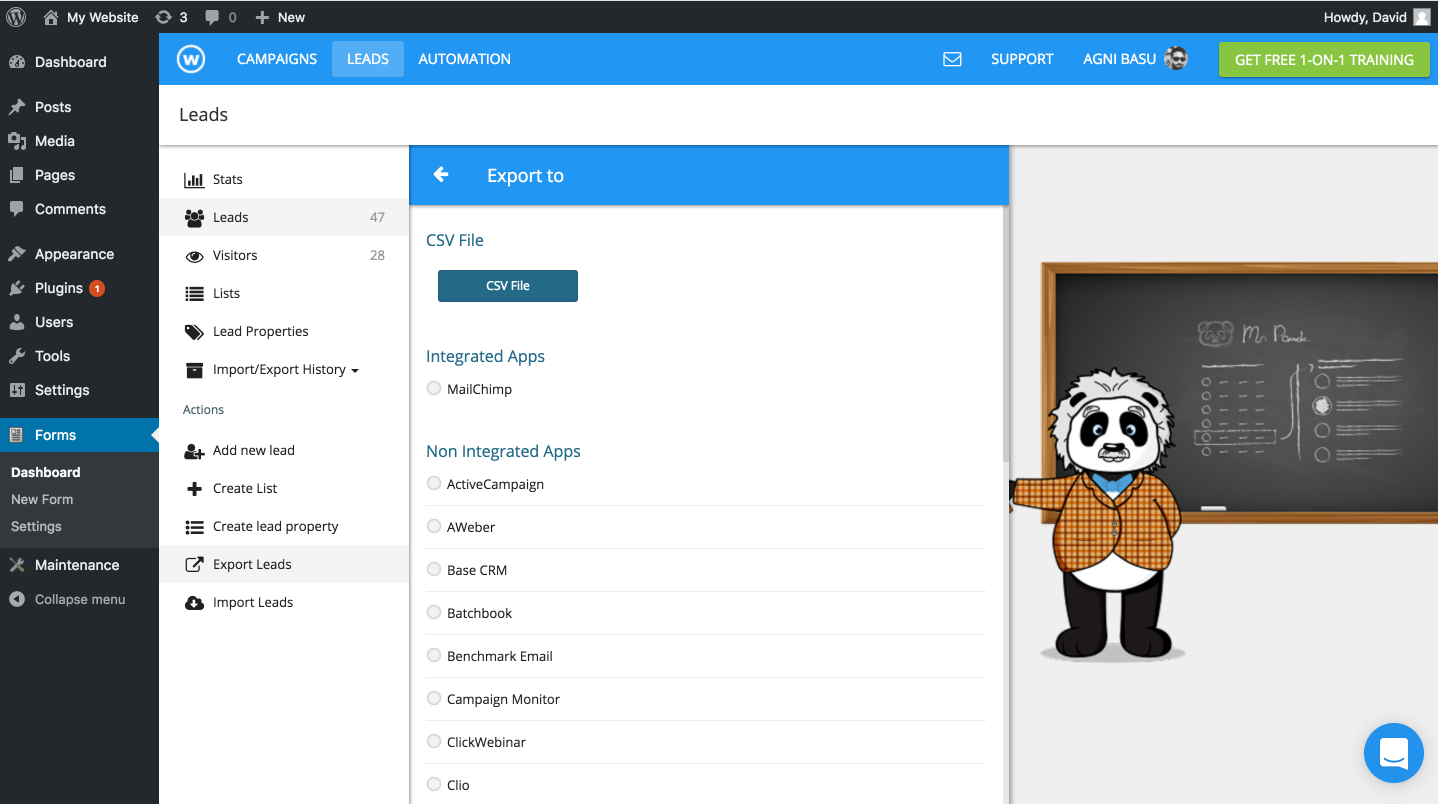Select the Base CRM radio button

point(434,569)
